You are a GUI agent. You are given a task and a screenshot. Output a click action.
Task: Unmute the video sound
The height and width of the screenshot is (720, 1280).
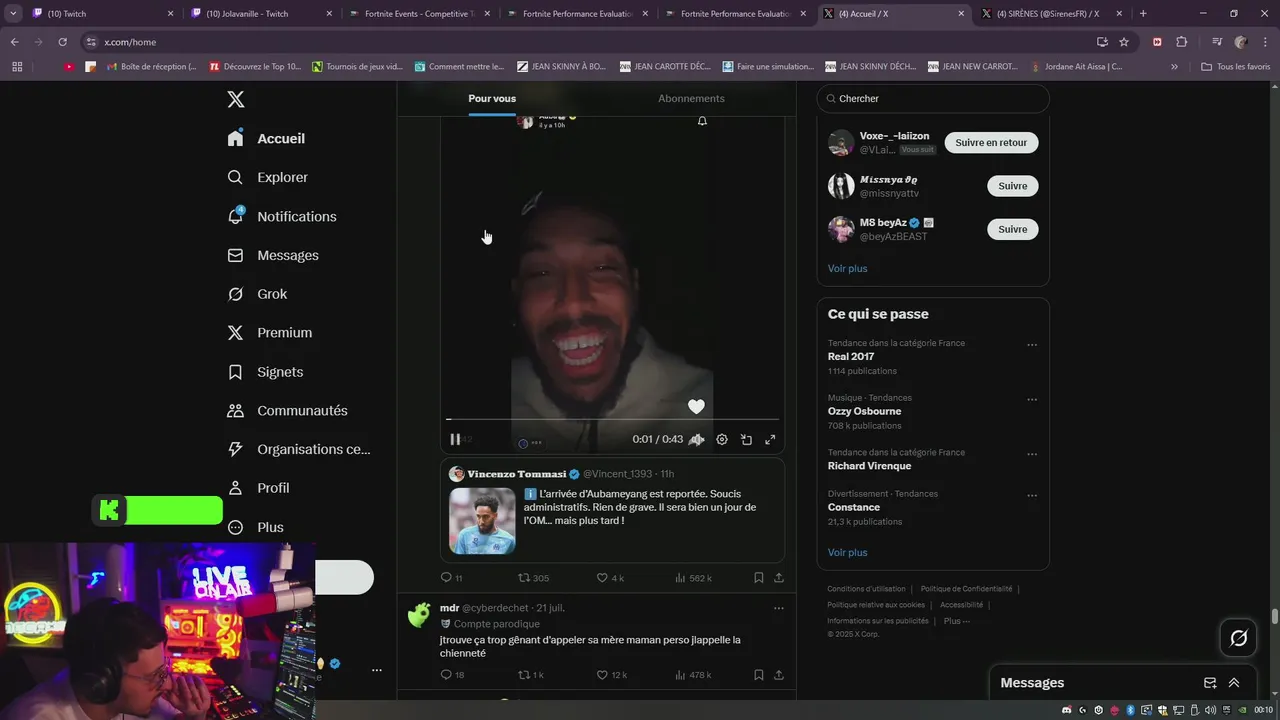click(697, 439)
